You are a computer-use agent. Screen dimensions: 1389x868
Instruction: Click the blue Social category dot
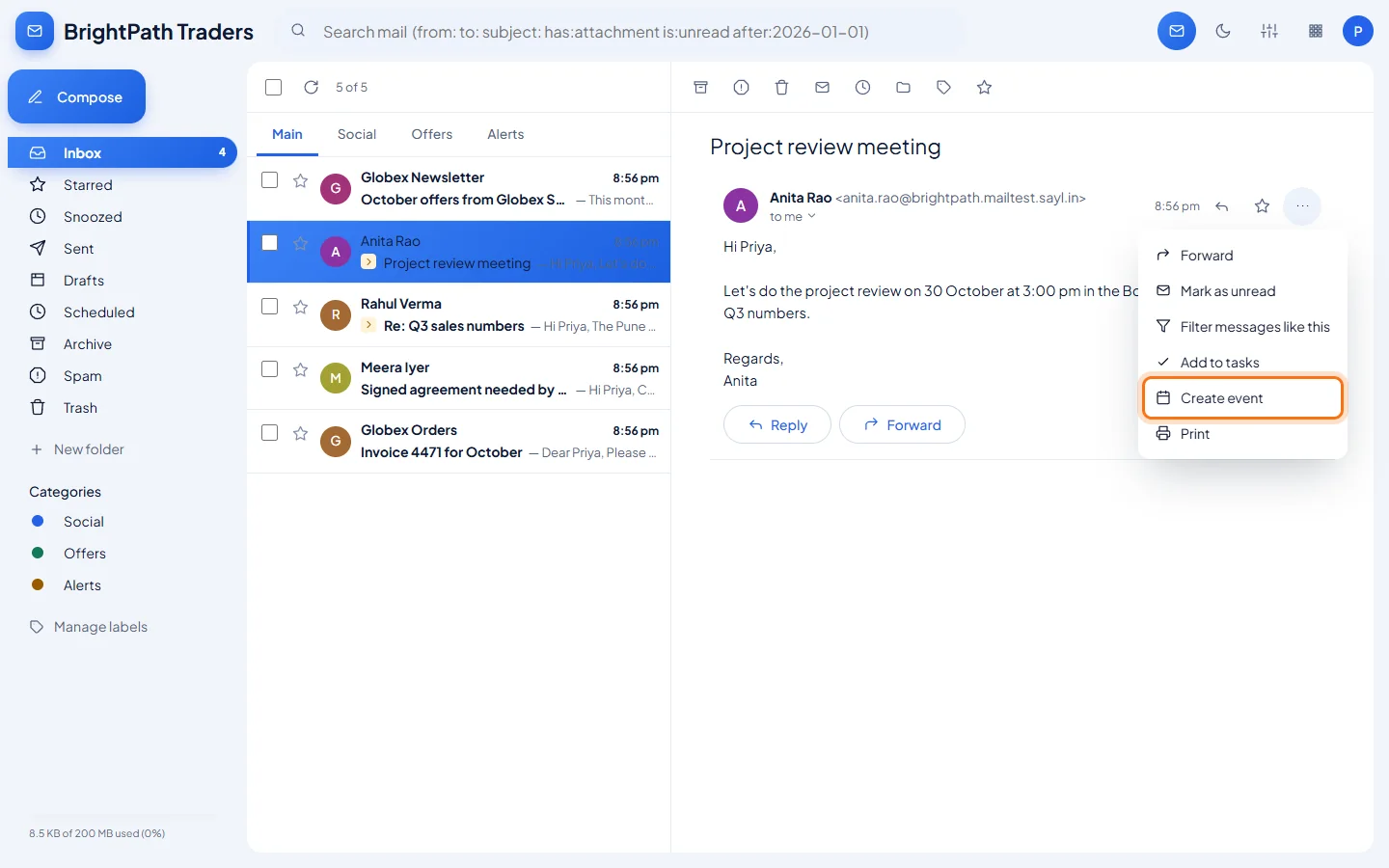pyautogui.click(x=38, y=522)
